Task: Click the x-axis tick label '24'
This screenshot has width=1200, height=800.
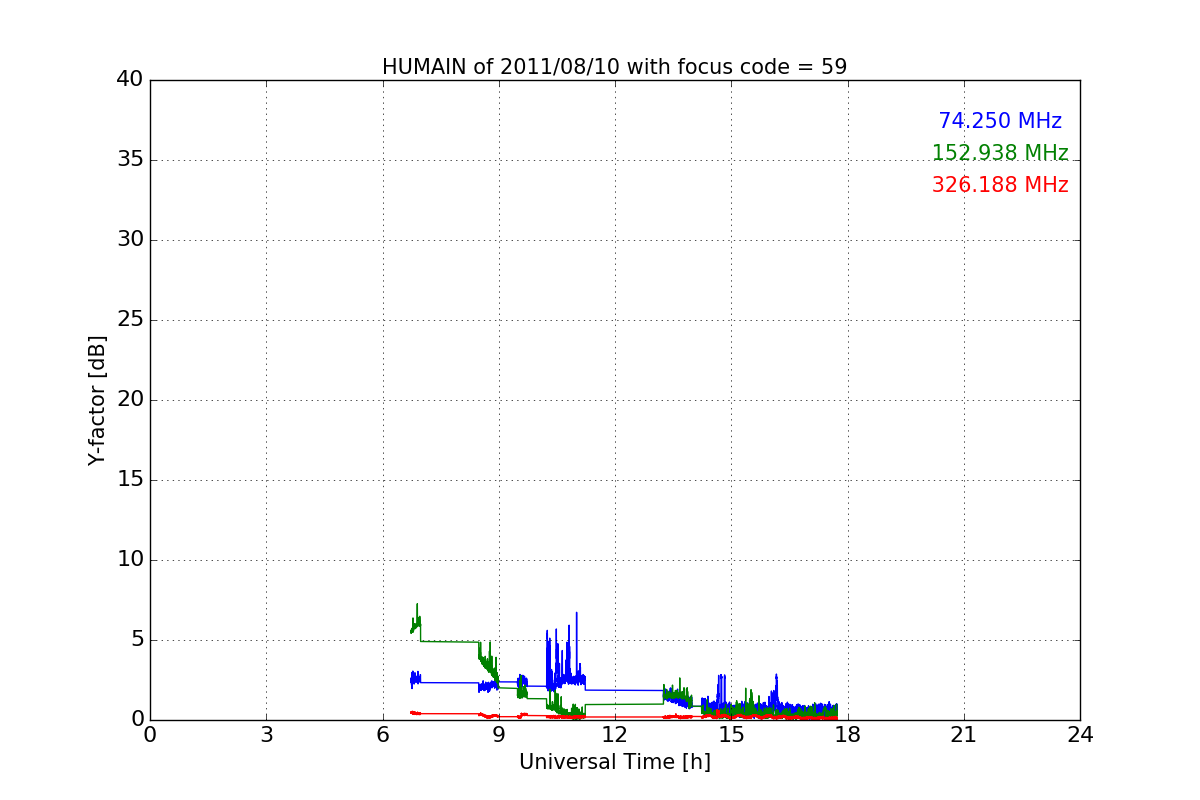Action: (1080, 735)
